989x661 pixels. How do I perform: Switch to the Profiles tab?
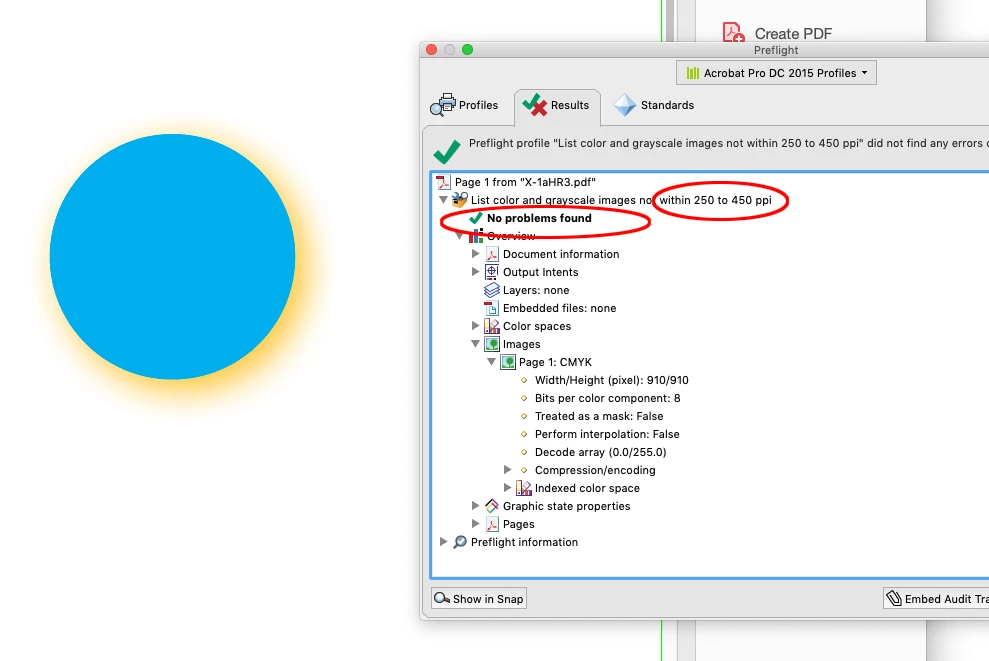coord(464,105)
